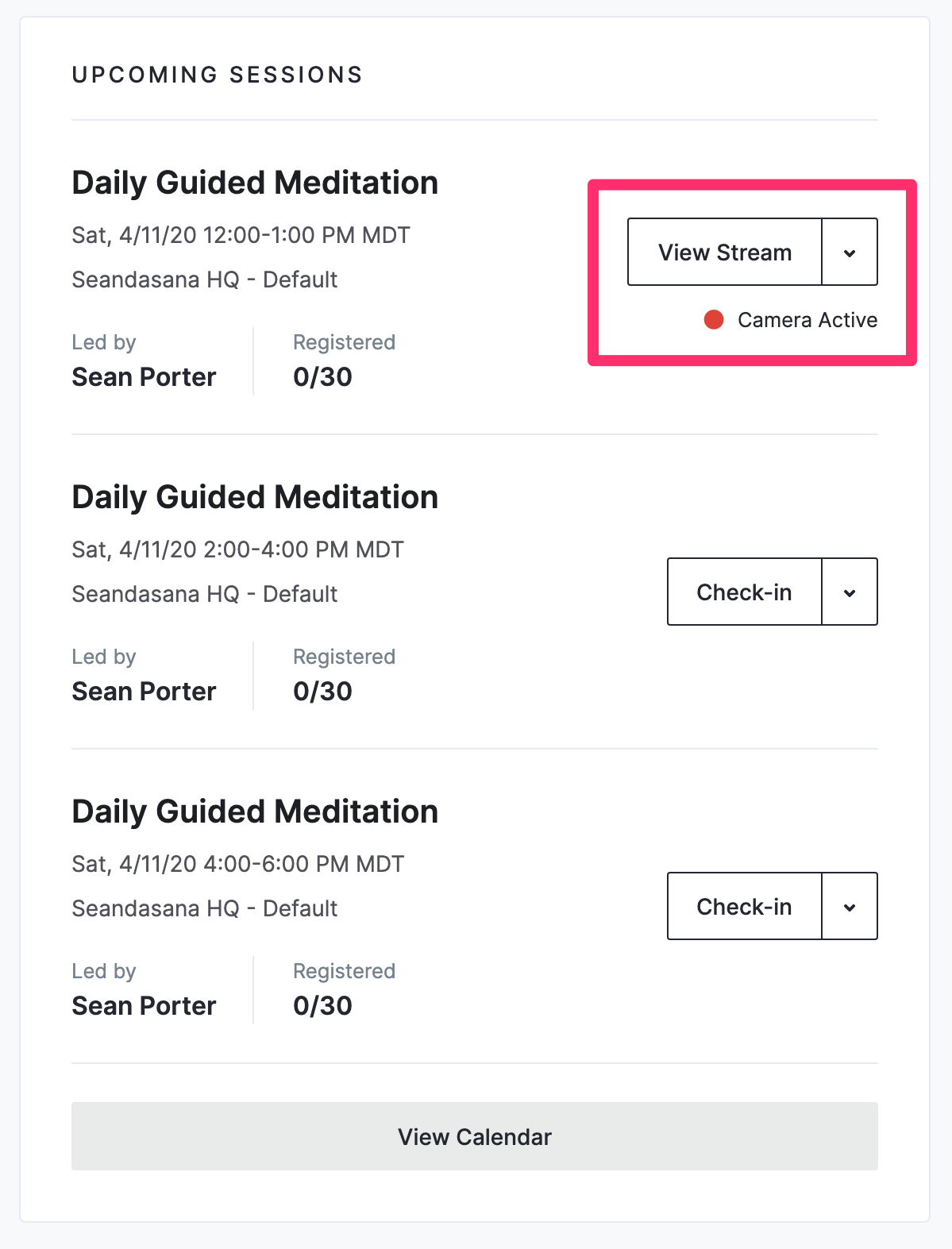
Task: Click the View Stream button
Action: [x=724, y=252]
